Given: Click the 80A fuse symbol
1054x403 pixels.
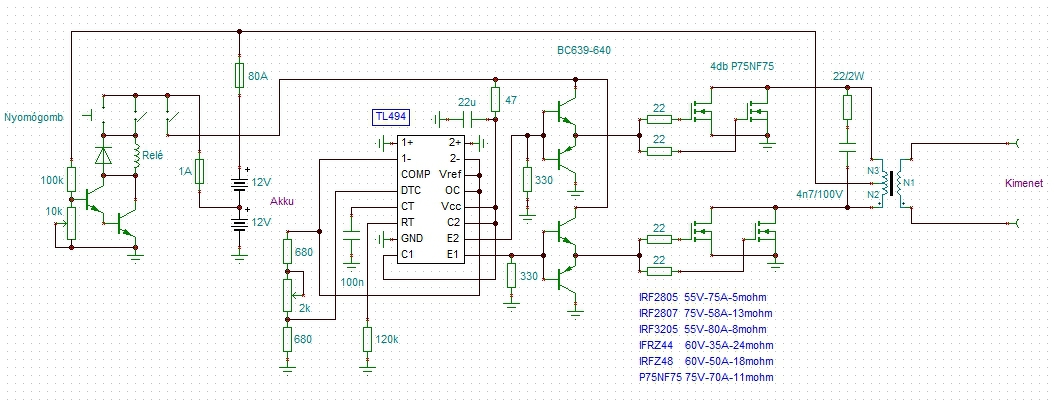Looking at the screenshot, I should (x=239, y=75).
